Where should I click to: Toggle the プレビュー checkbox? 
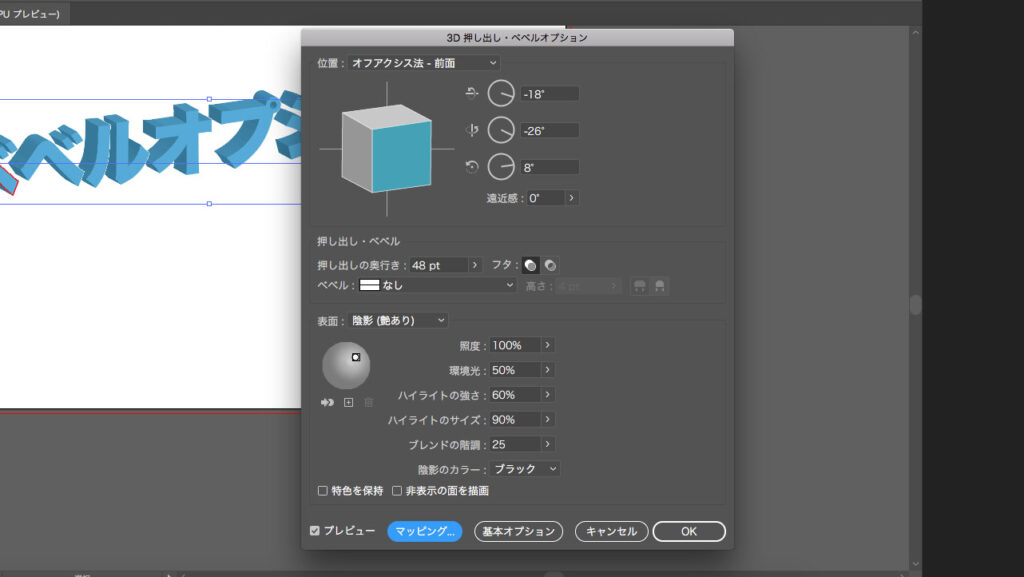pyautogui.click(x=316, y=531)
